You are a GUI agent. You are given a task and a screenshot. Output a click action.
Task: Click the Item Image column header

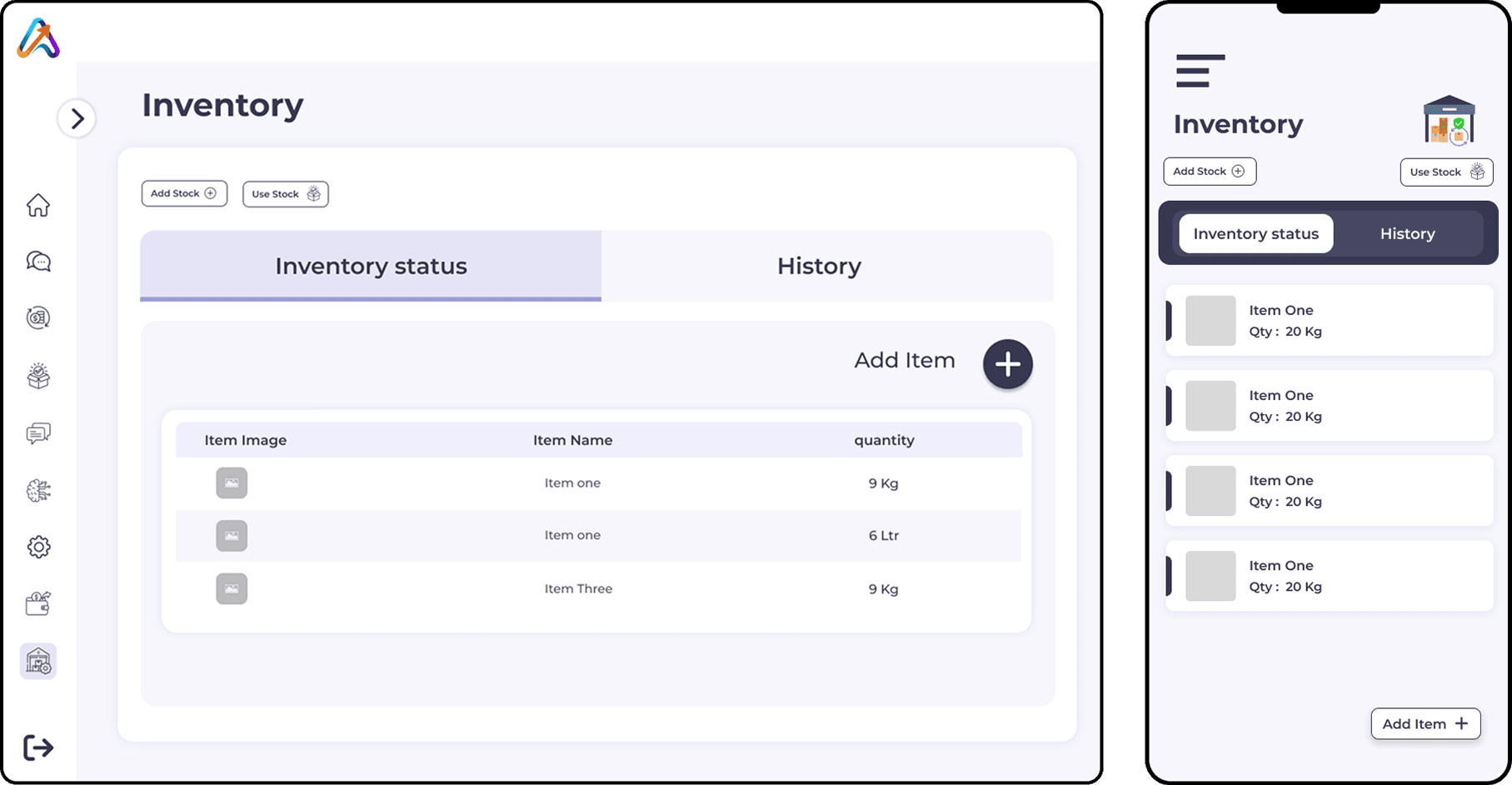tap(246, 440)
